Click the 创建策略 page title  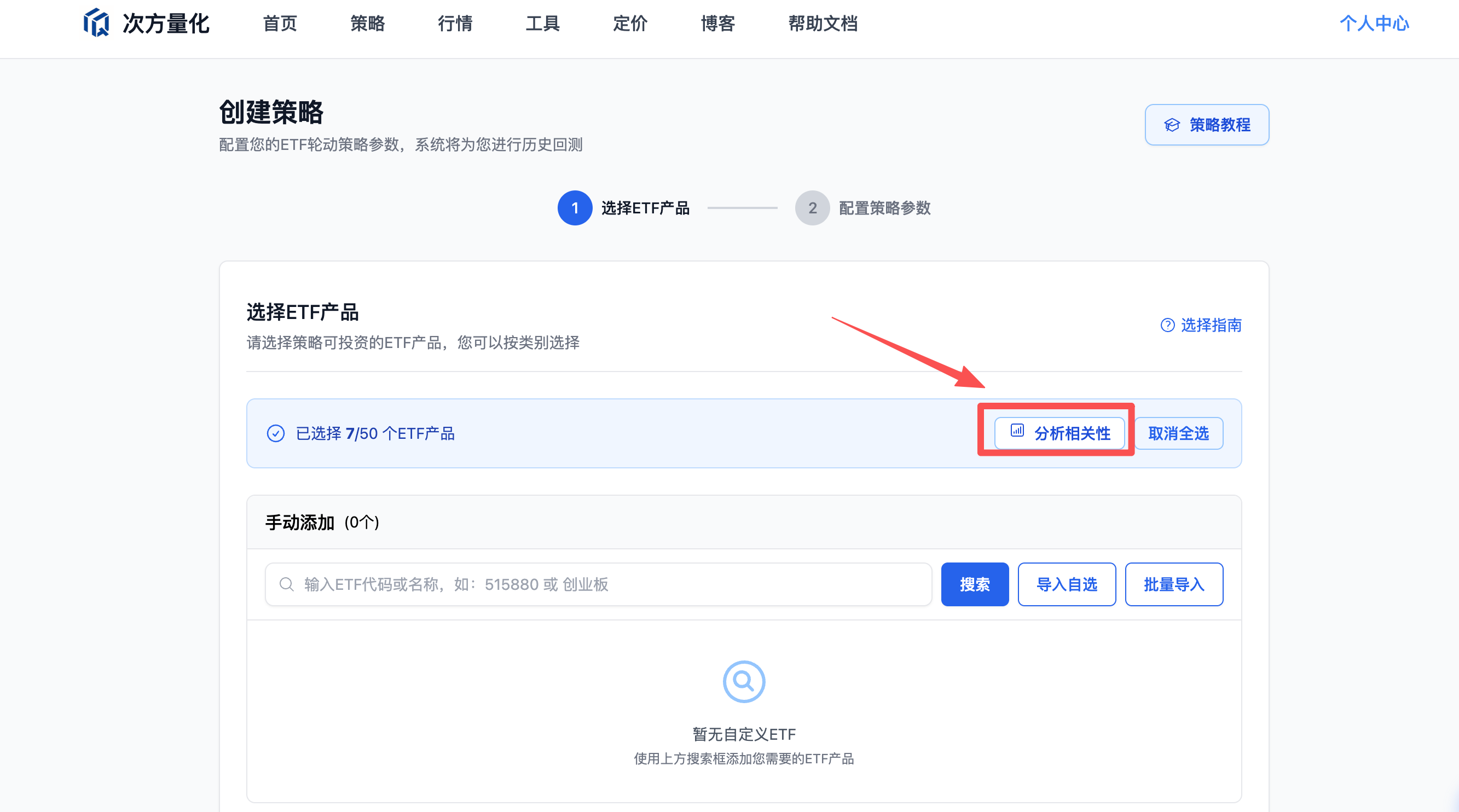[x=271, y=112]
